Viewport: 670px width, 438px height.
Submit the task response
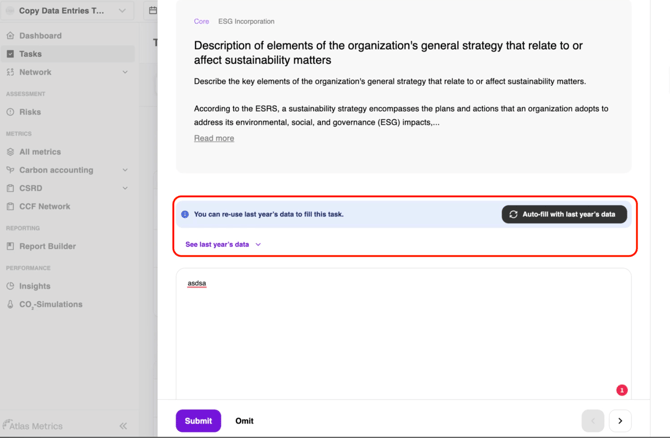[x=198, y=421]
